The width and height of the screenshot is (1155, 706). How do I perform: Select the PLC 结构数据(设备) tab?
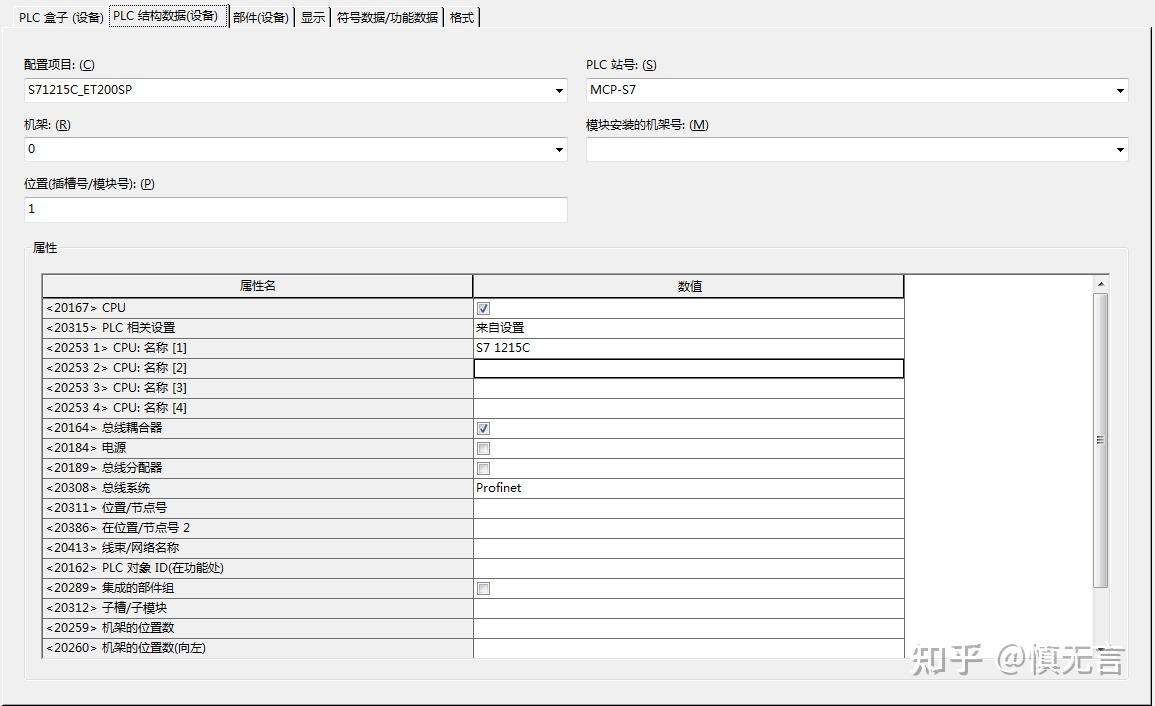coord(169,16)
